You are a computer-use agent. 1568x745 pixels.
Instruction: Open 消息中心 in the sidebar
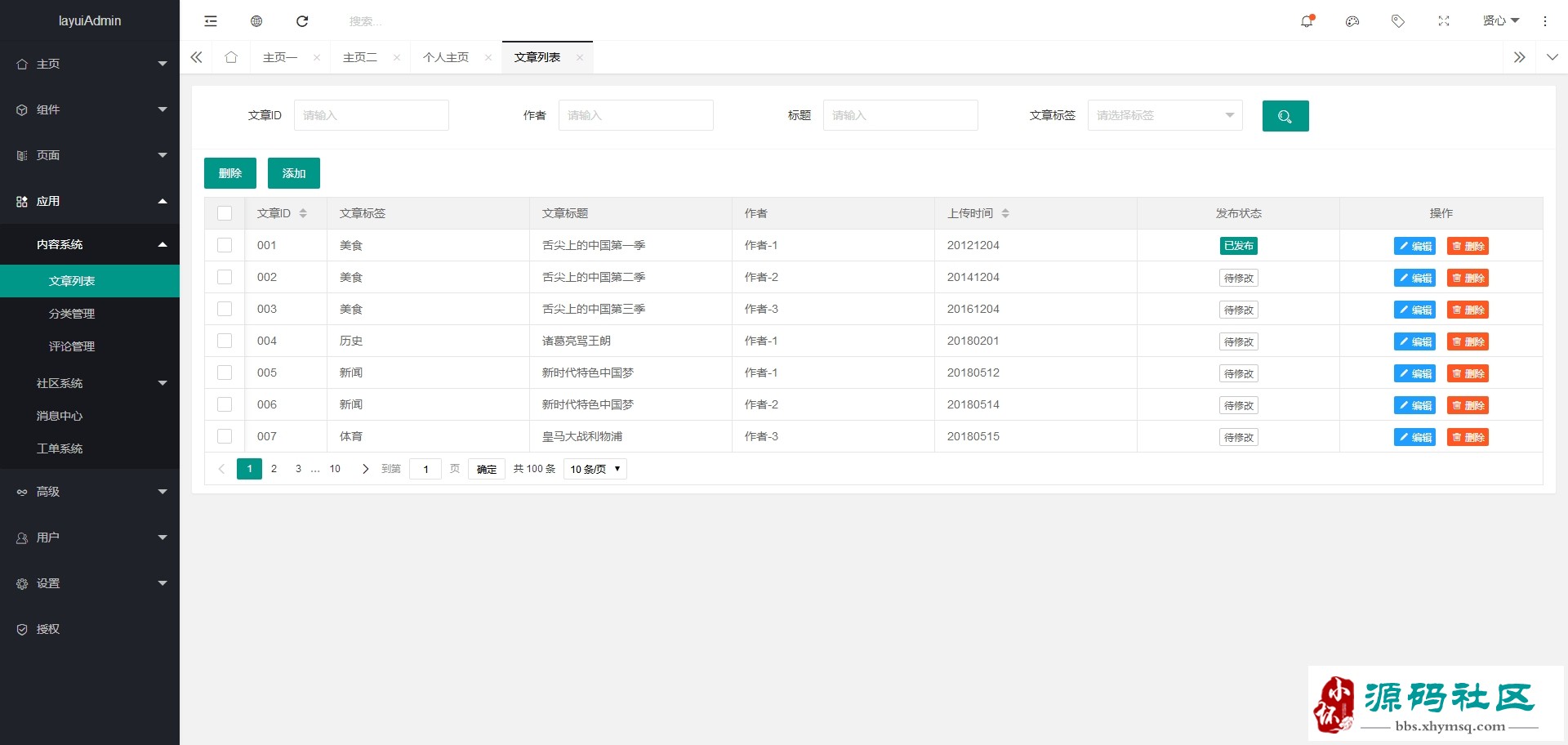90,416
